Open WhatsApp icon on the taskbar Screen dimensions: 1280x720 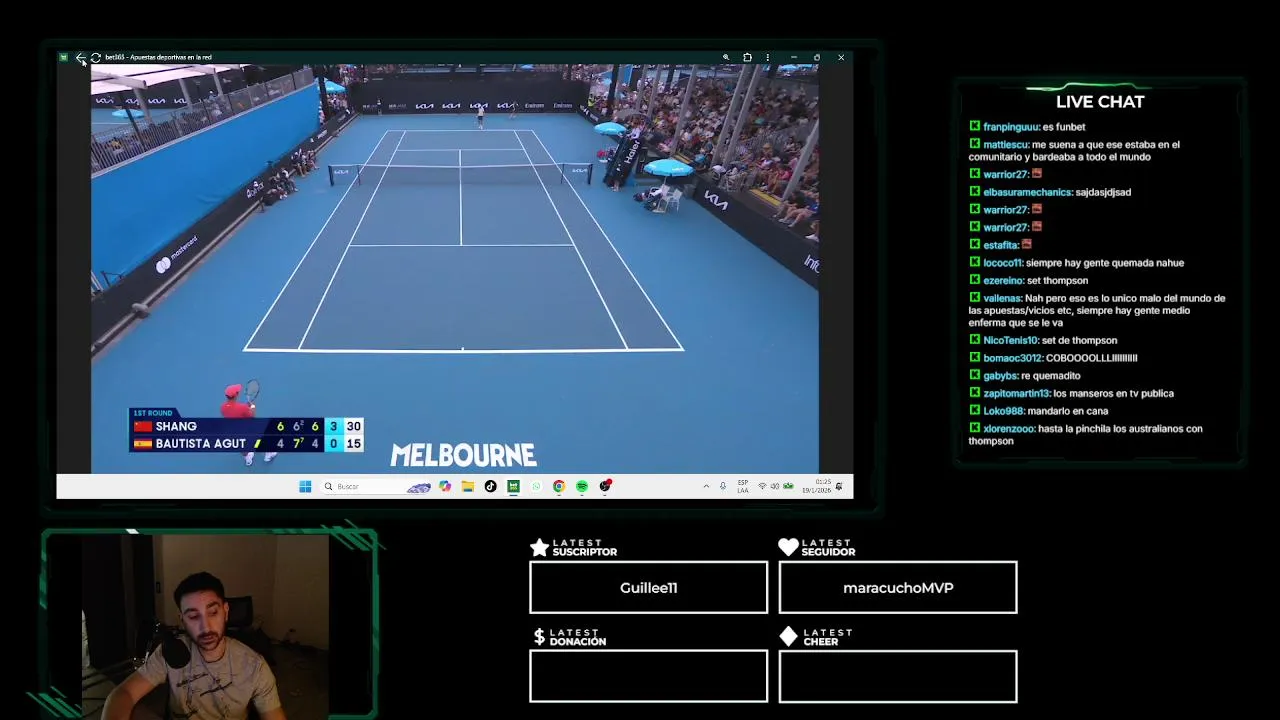tap(536, 487)
